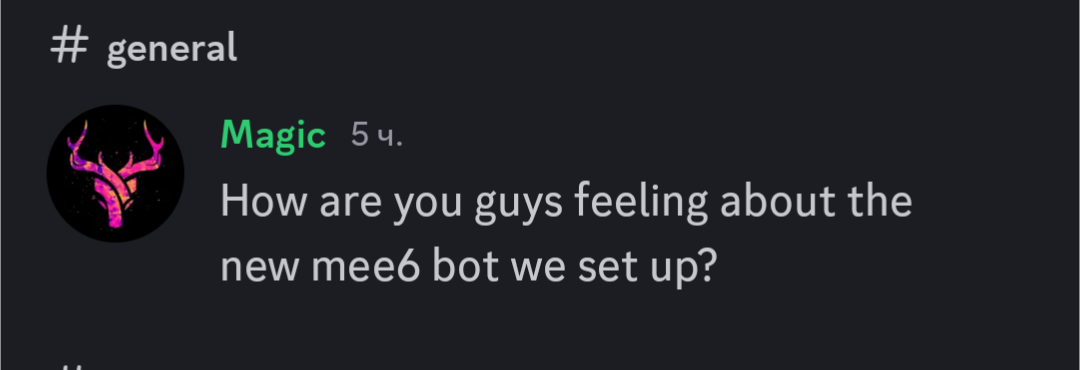Click the 5 ч. message timestamp
This screenshot has width=1080, height=370.
click(376, 135)
